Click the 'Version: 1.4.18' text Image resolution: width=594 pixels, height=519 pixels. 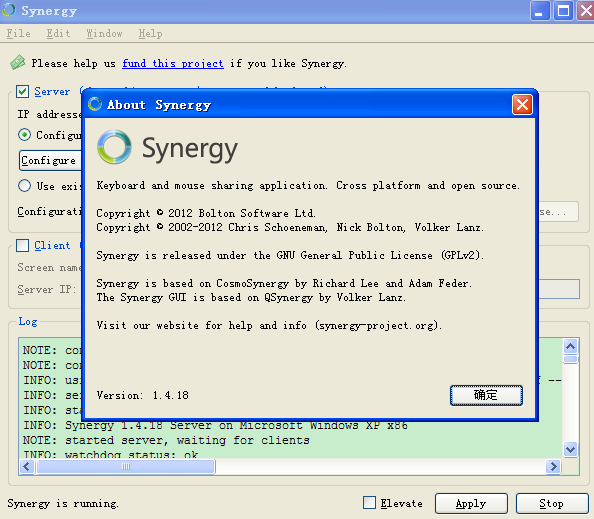coord(142,395)
